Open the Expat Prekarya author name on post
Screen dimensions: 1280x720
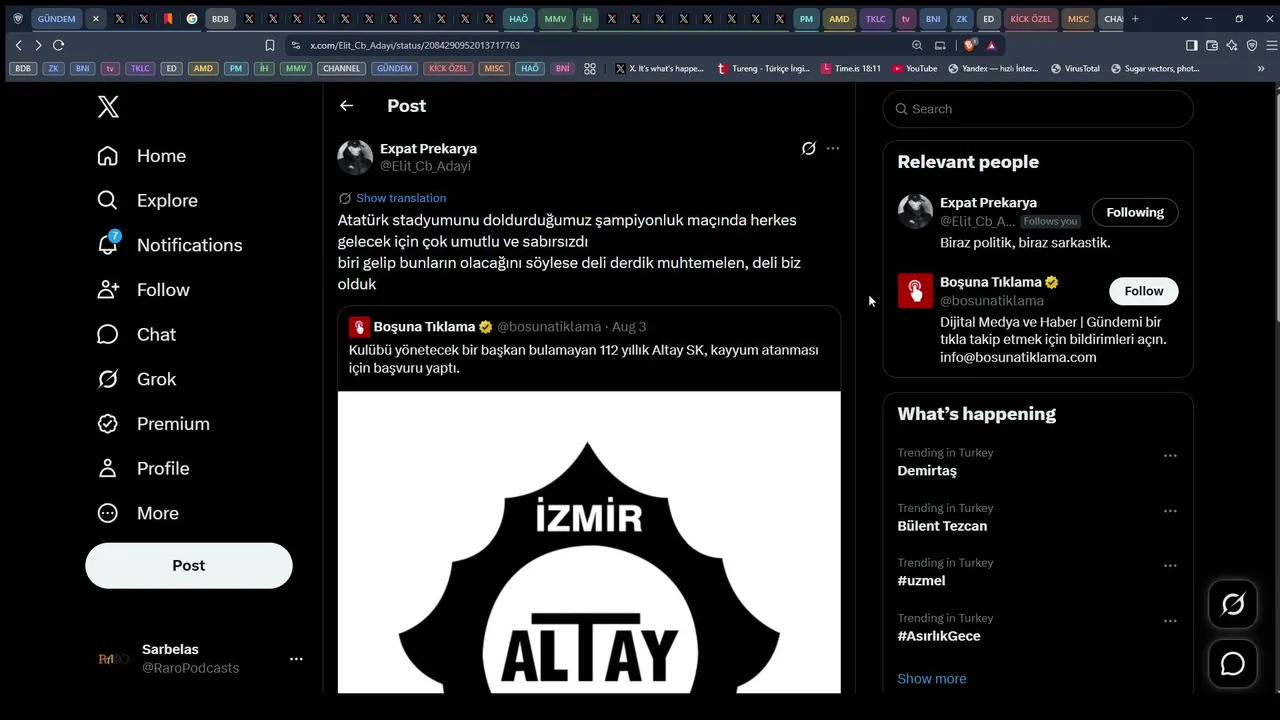click(x=428, y=148)
